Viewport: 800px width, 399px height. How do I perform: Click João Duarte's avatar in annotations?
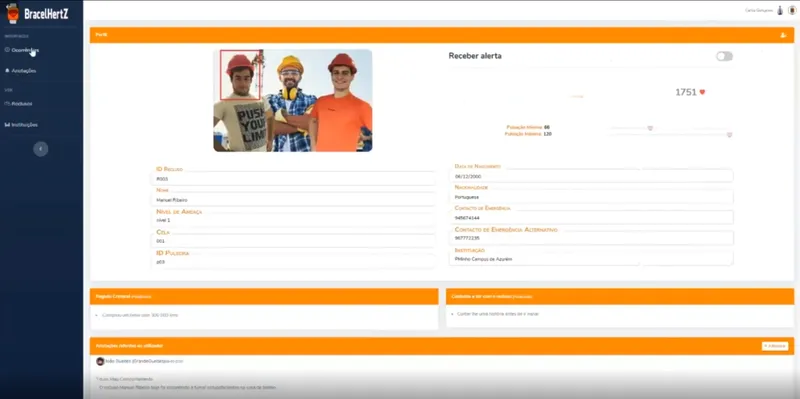point(100,361)
